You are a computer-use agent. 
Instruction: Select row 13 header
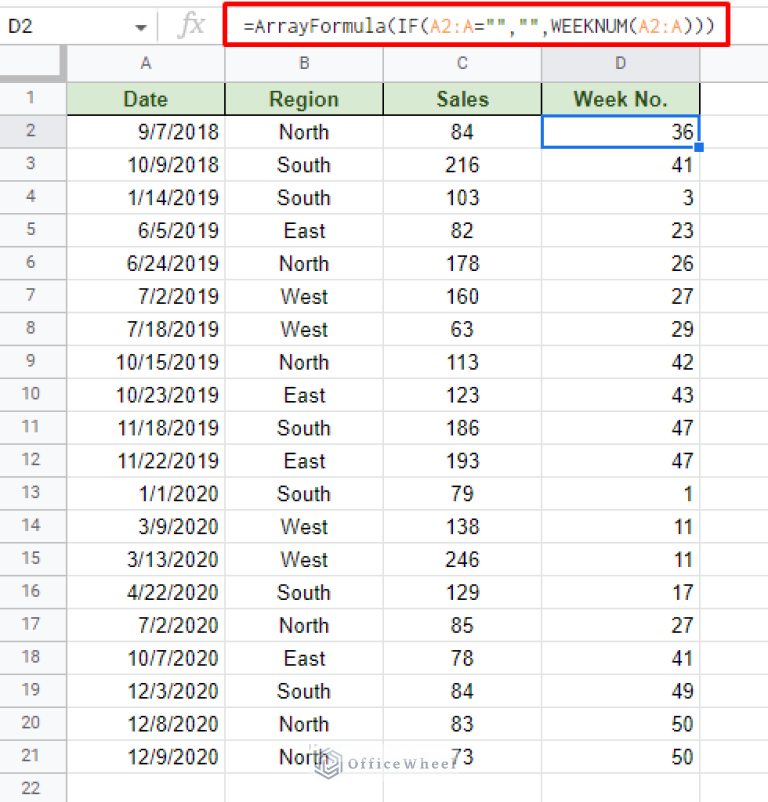pyautogui.click(x=32, y=494)
